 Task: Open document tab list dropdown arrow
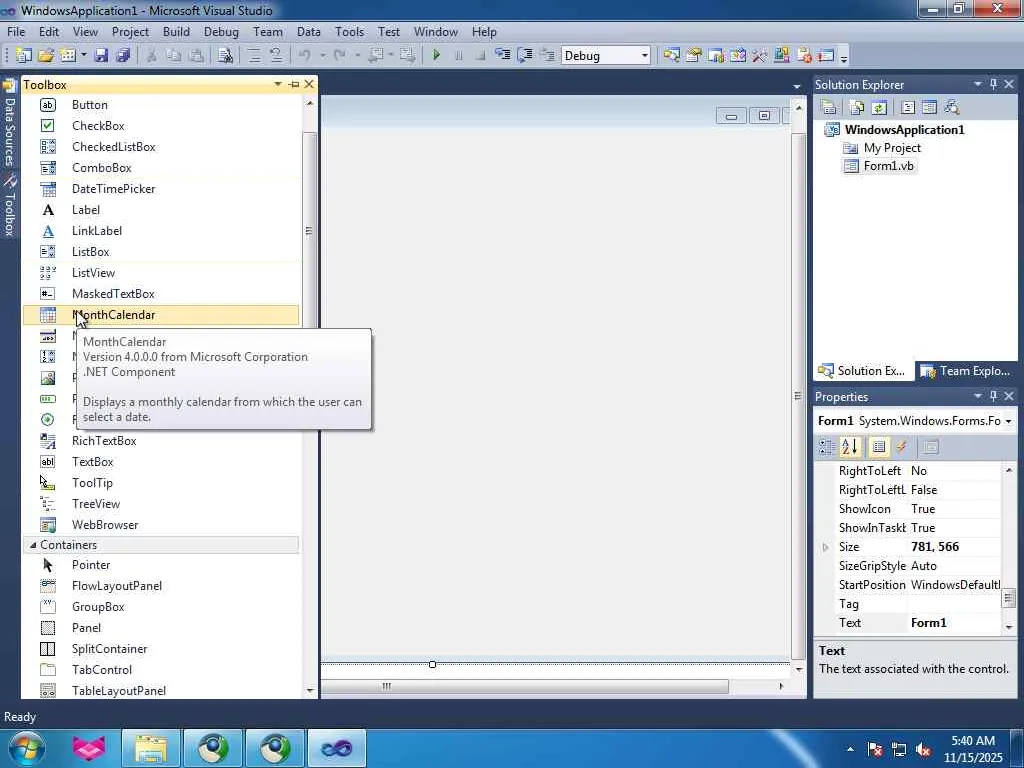coord(797,86)
